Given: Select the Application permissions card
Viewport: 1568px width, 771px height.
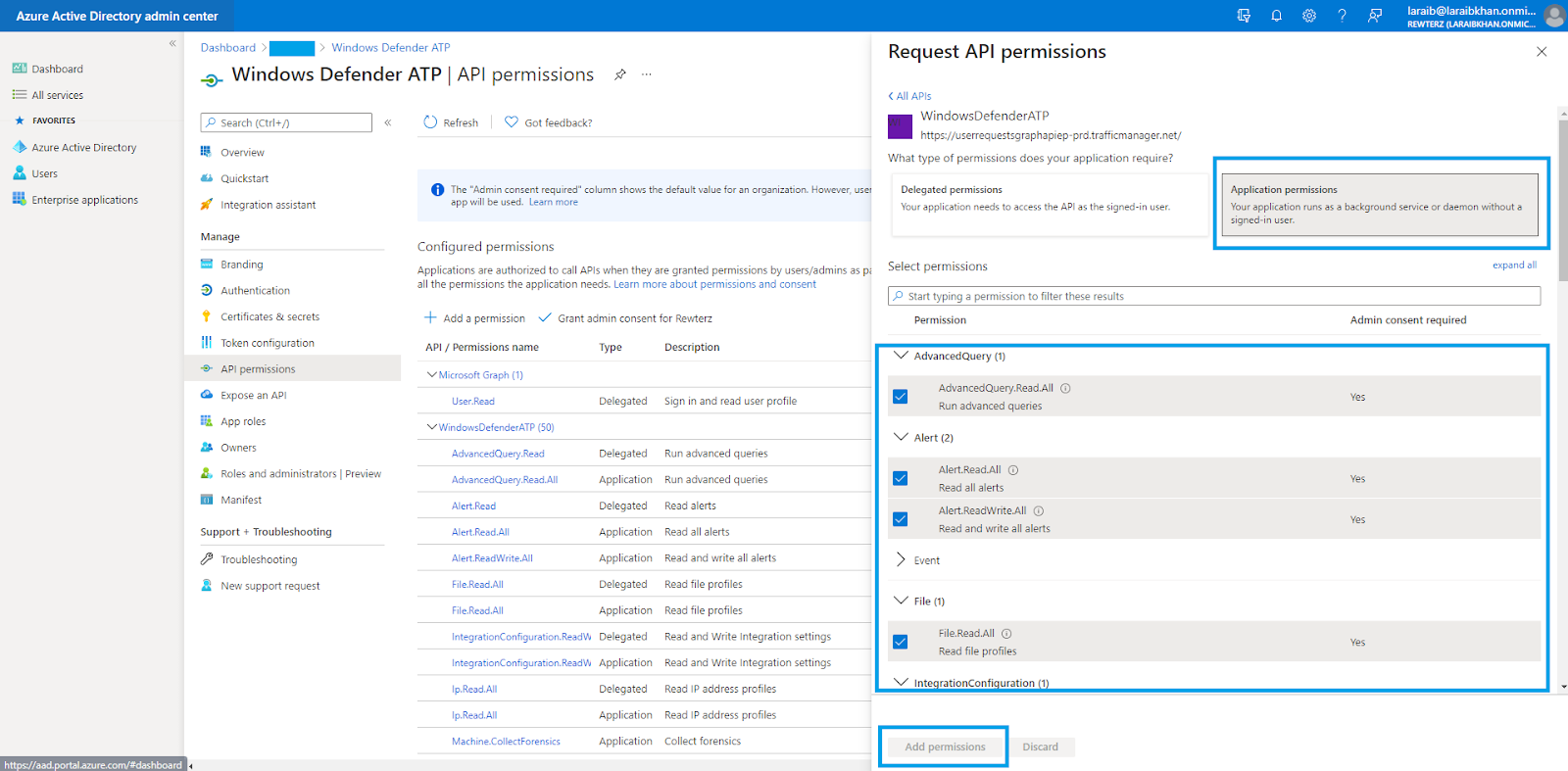Looking at the screenshot, I should [1379, 204].
